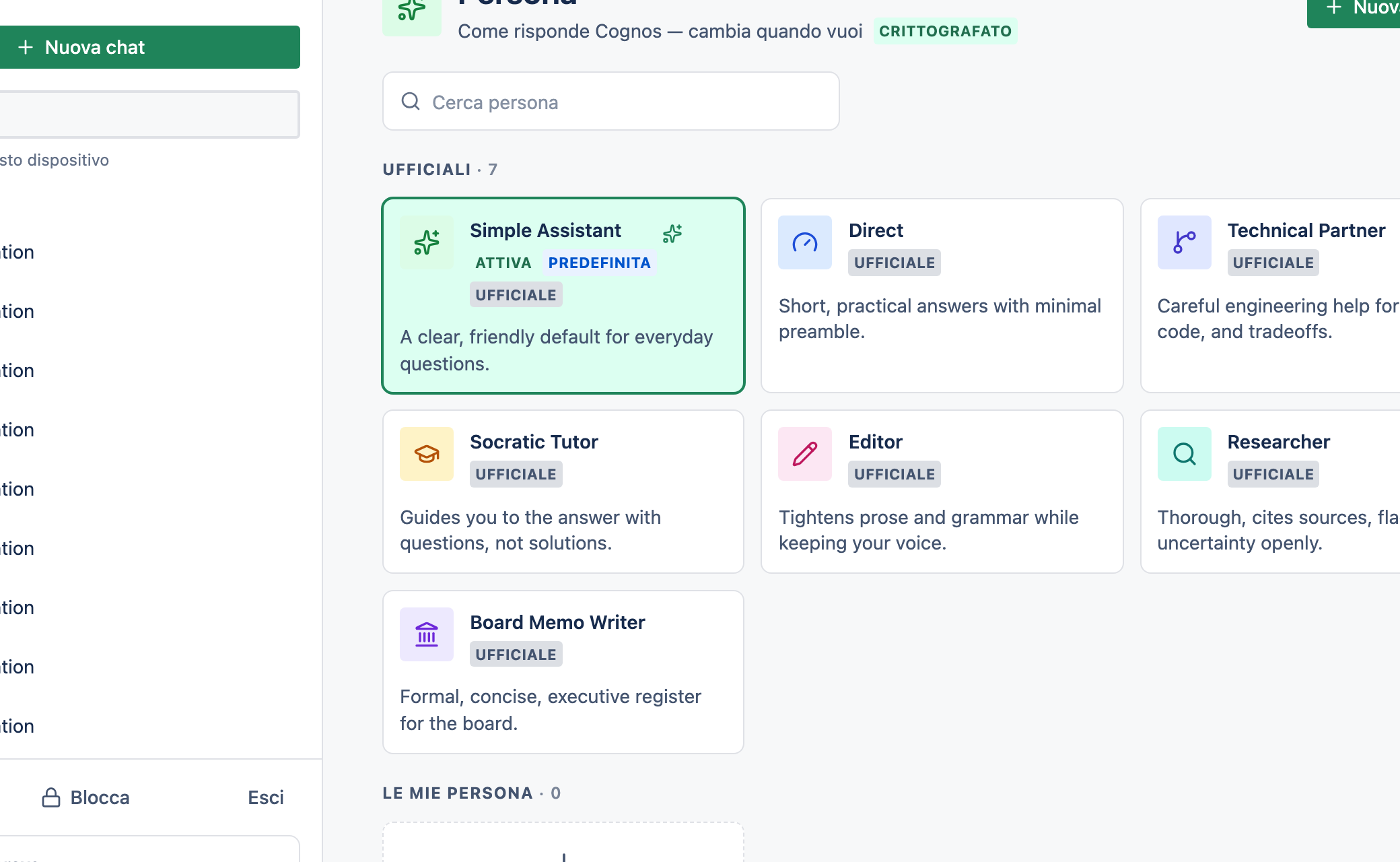The height and width of the screenshot is (862, 1400).
Task: Log out using Esci
Action: click(266, 797)
